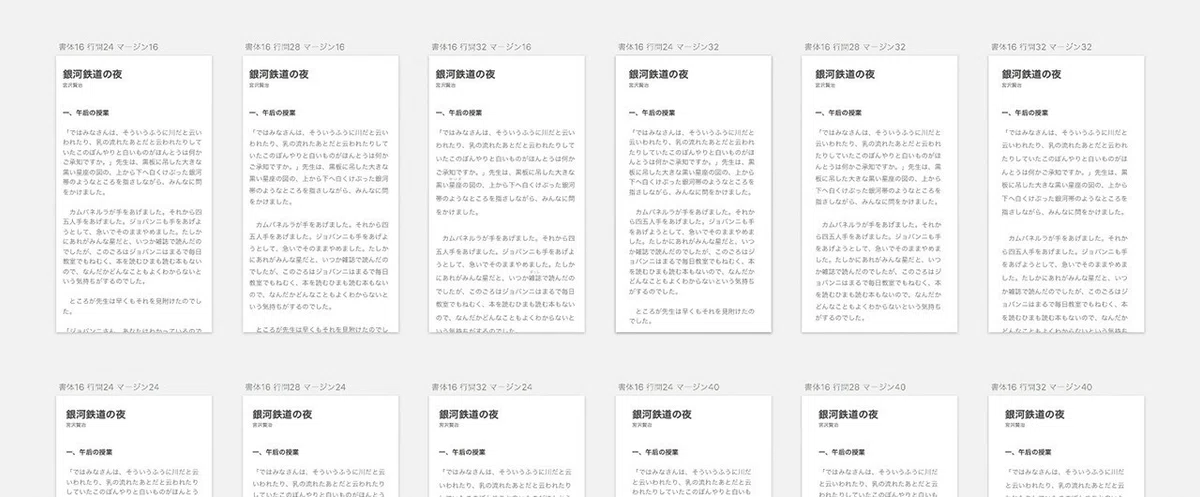
Task: Click カムパネルラ paragraph in 行間32 マージン32 artboard
Action: point(1065,285)
